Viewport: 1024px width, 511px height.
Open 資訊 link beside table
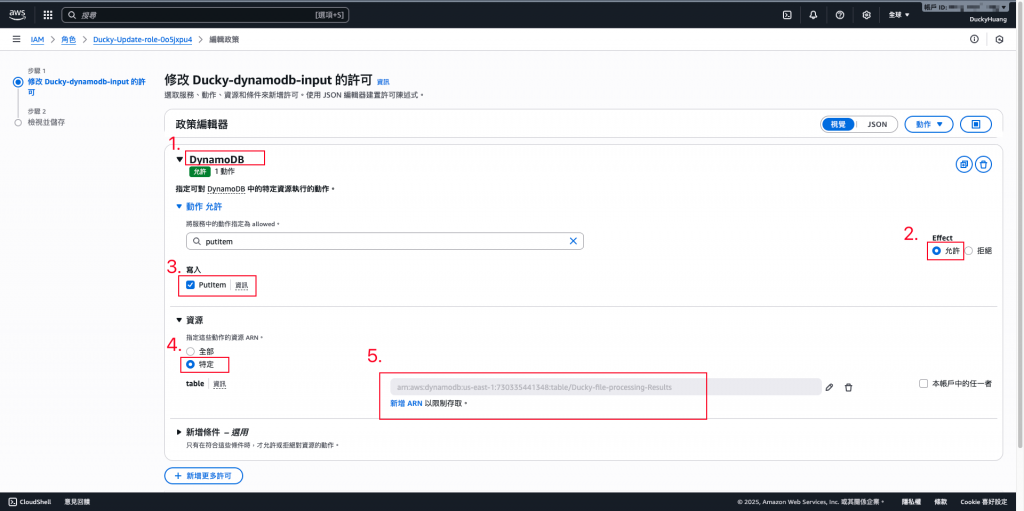[x=220, y=384]
